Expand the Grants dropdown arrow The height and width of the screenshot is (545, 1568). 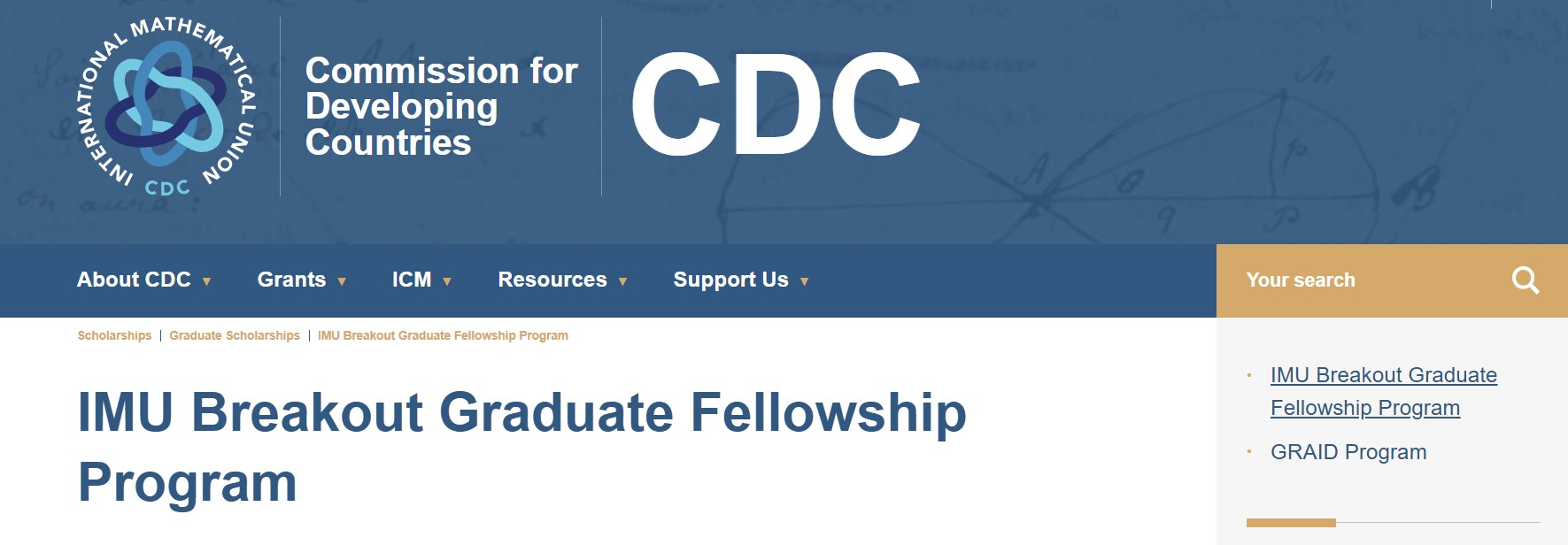342,281
